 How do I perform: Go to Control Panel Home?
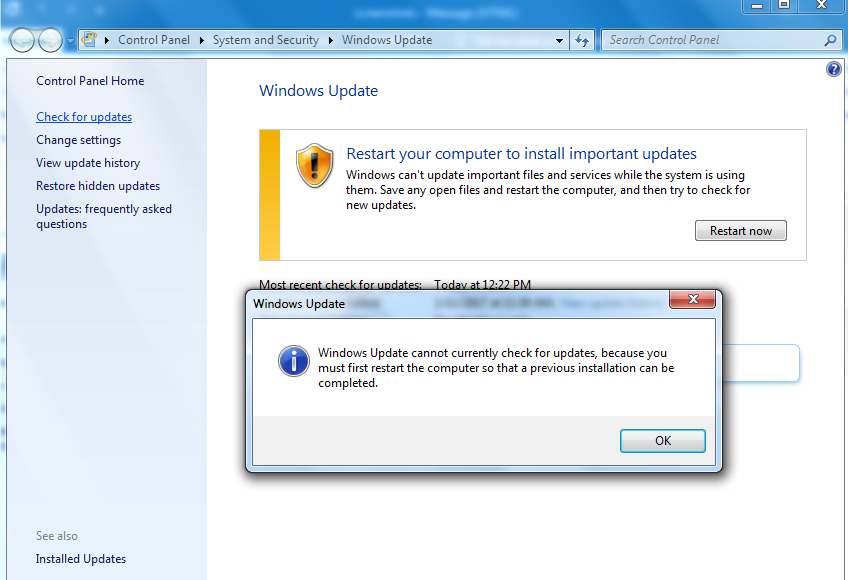90,81
